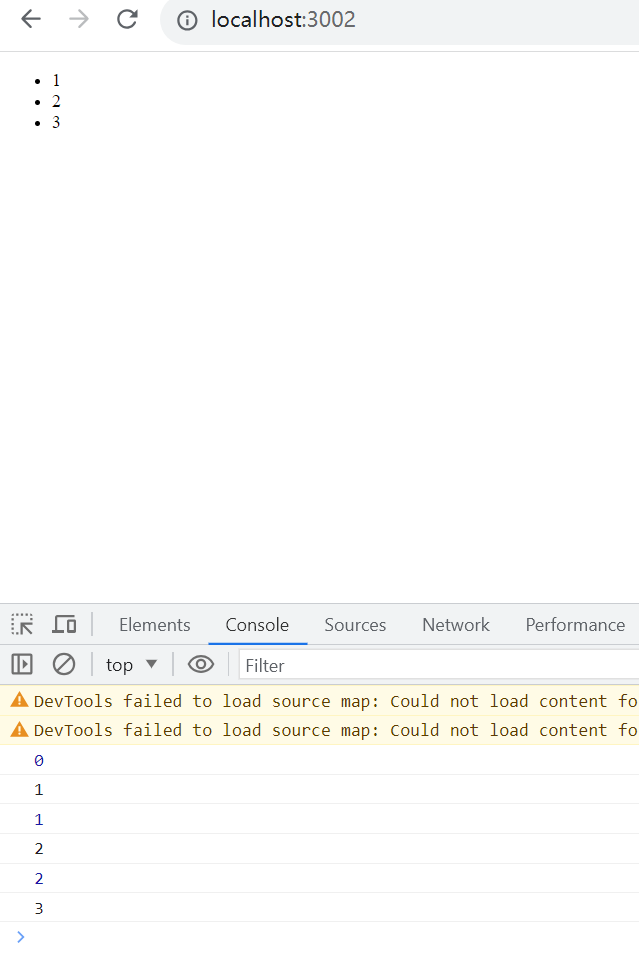Select list item 3 on the page

(56, 123)
